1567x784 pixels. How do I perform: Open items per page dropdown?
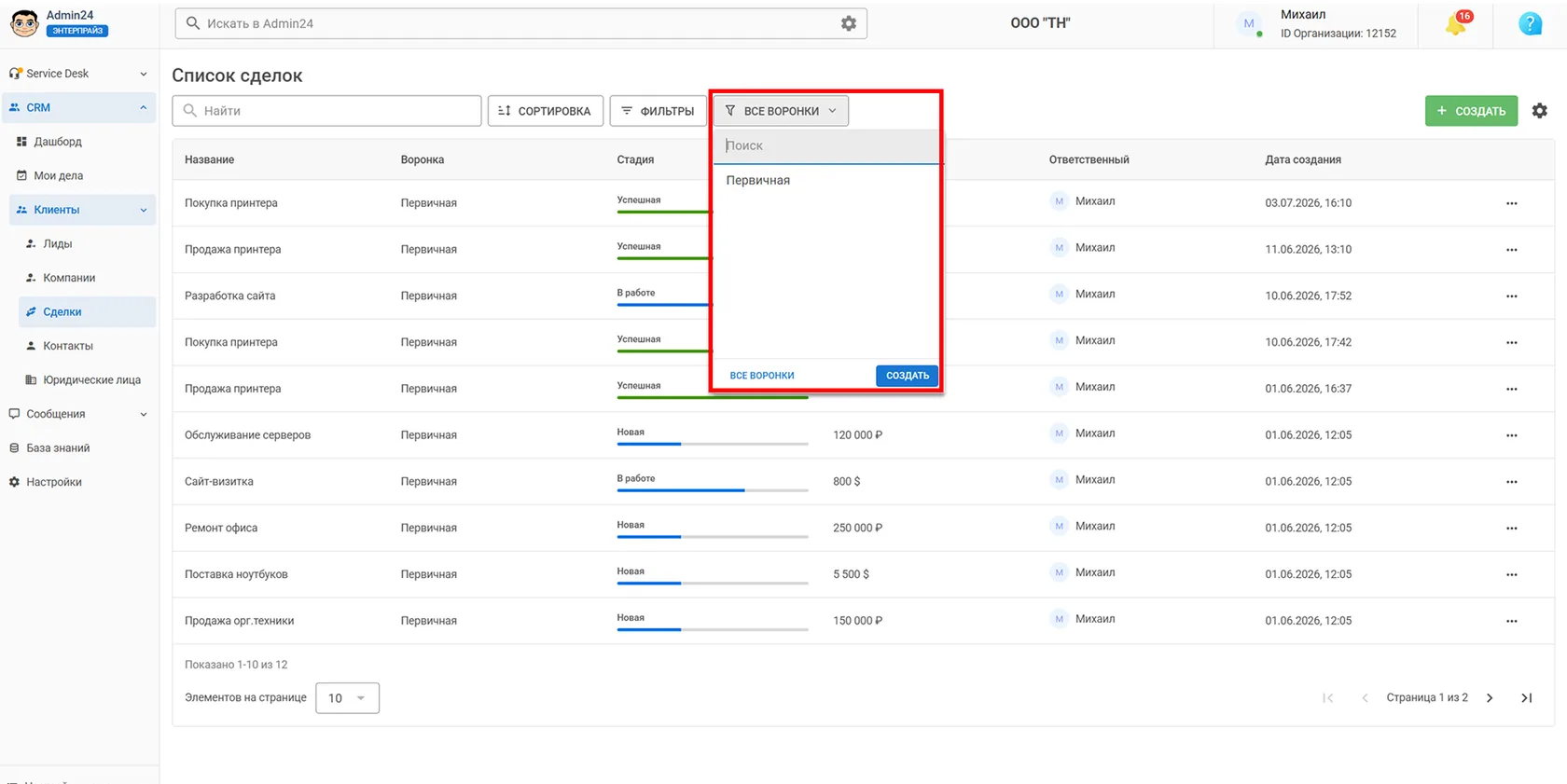pyautogui.click(x=347, y=698)
